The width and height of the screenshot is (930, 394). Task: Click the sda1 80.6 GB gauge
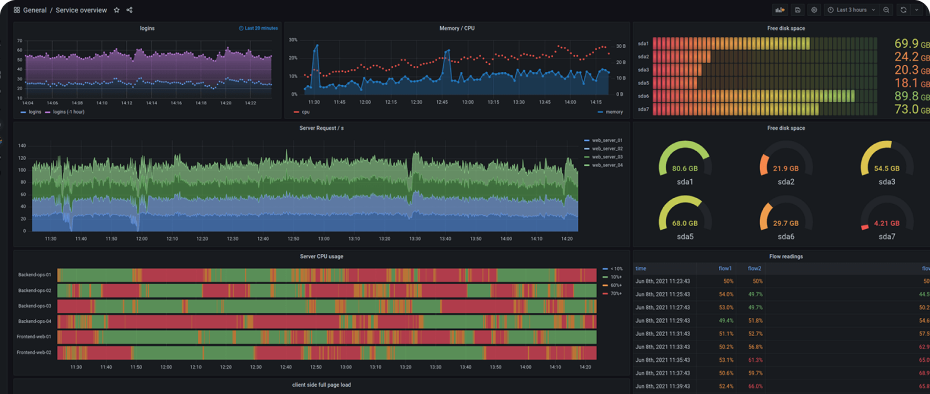(x=684, y=163)
